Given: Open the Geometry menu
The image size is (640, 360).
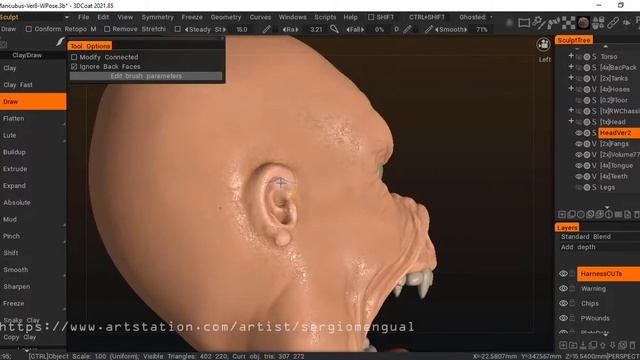Looking at the screenshot, I should [x=226, y=17].
